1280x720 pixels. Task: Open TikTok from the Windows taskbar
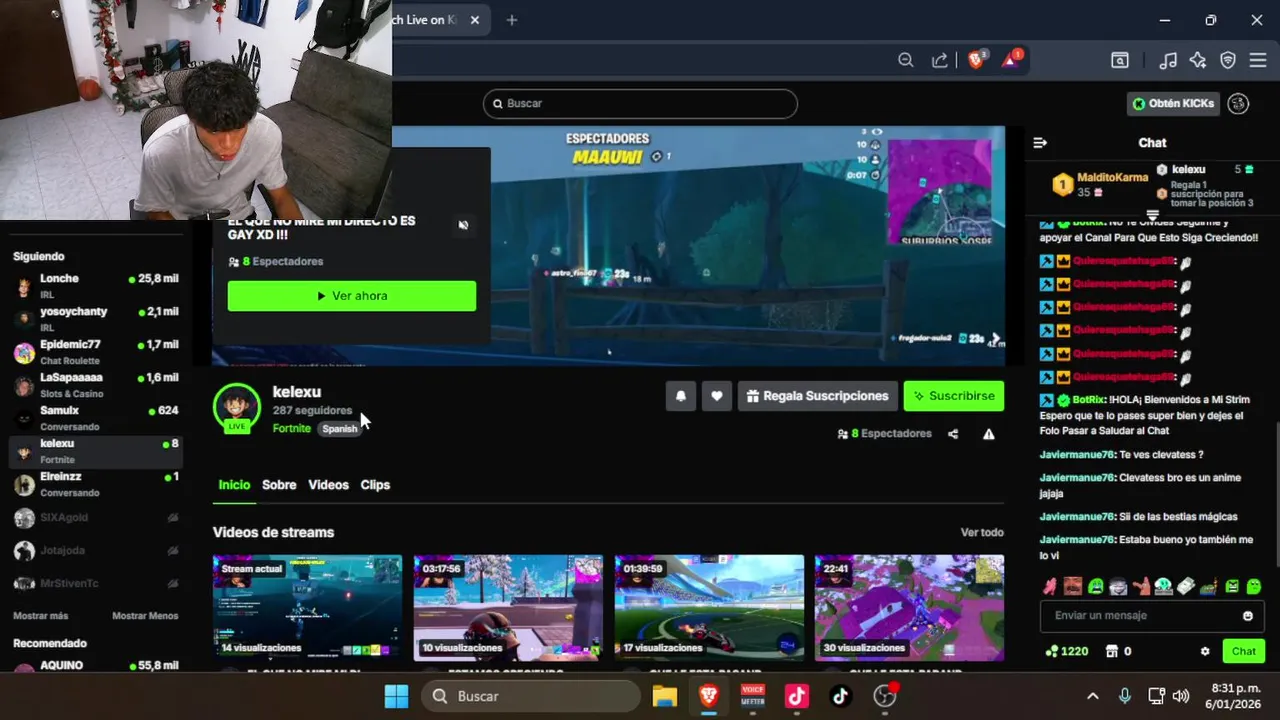coord(840,696)
